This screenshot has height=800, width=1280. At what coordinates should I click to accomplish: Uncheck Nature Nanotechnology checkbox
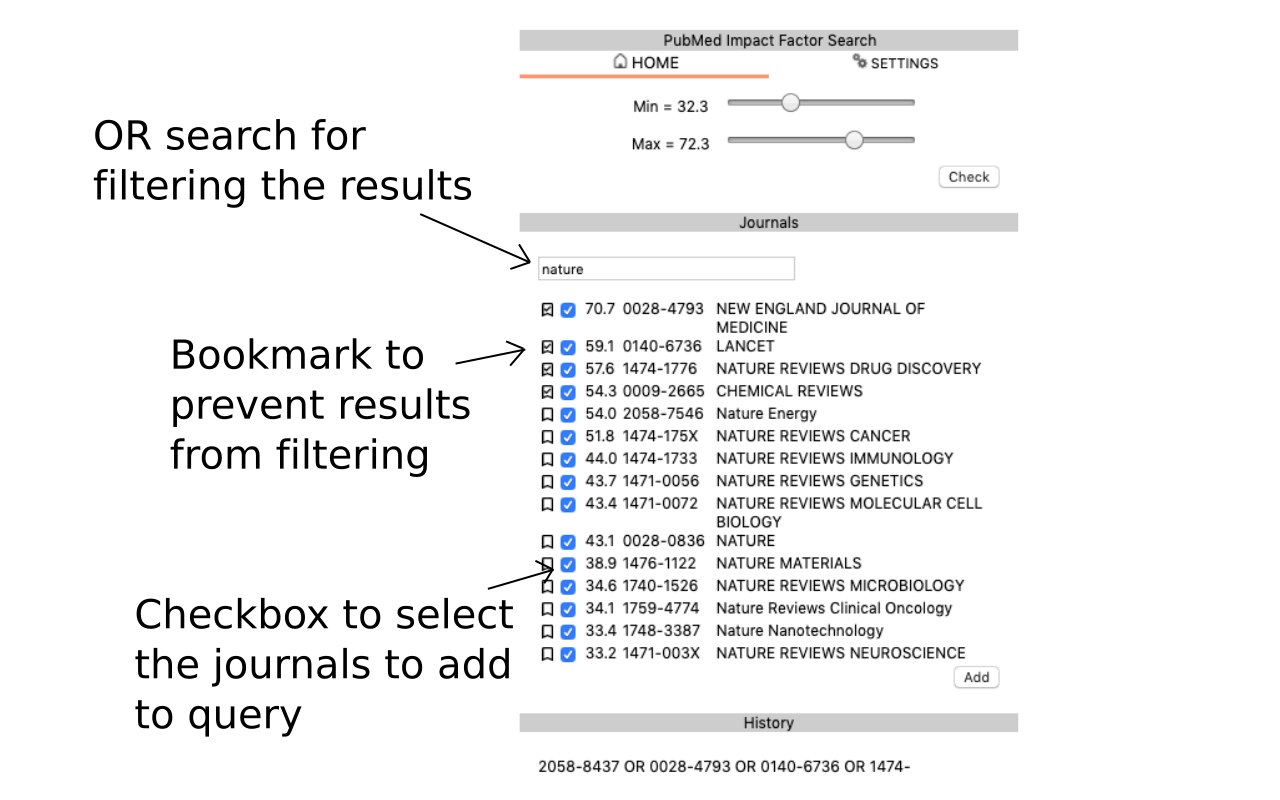click(568, 631)
